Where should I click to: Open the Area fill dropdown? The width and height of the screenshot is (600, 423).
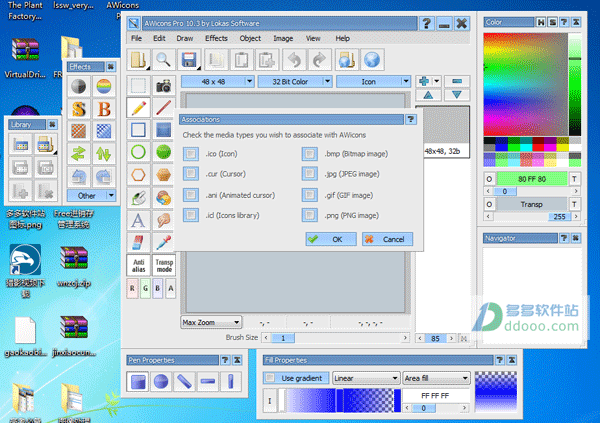[436, 378]
